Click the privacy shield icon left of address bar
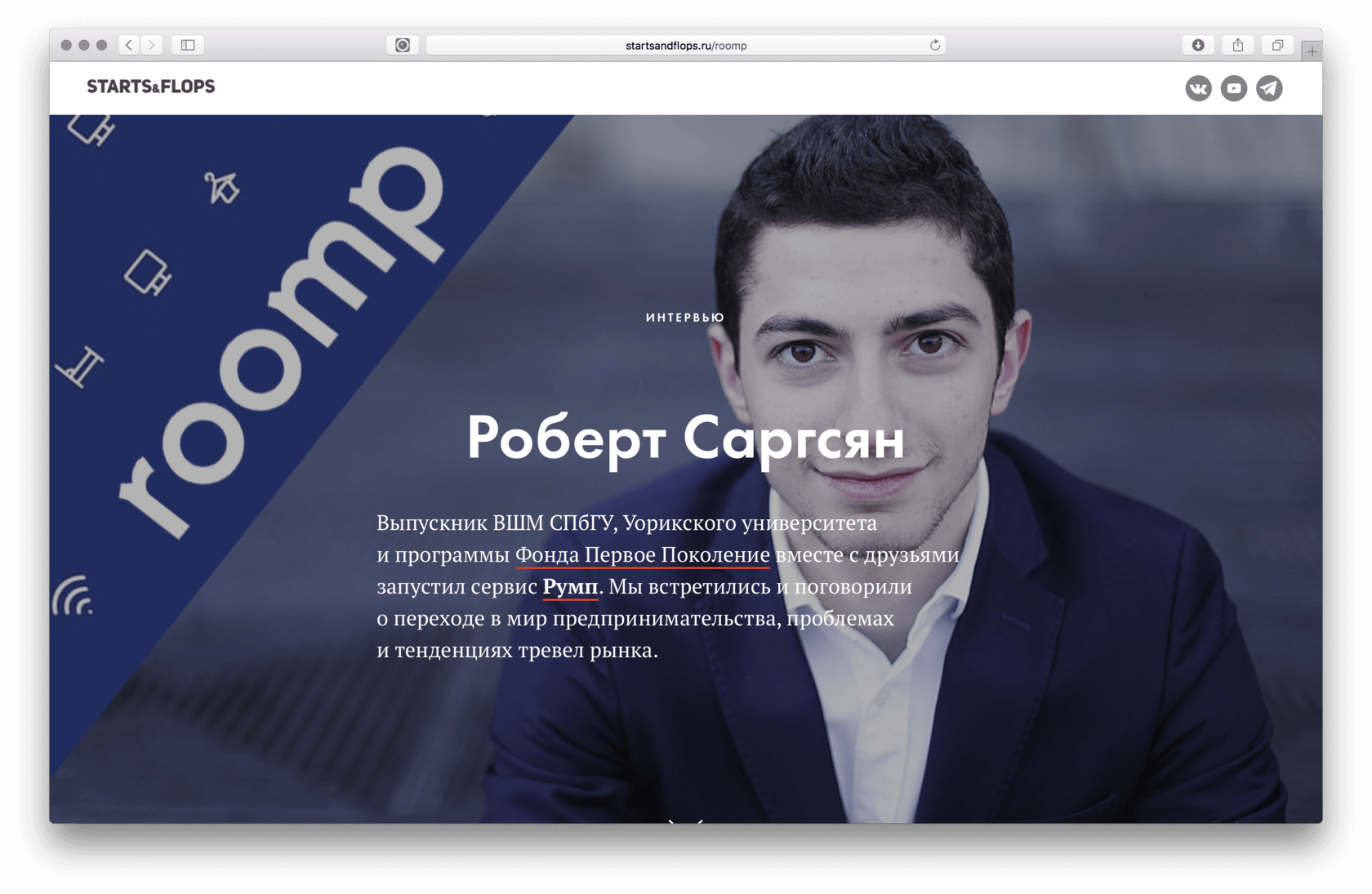The width and height of the screenshot is (1372, 894). tap(403, 45)
